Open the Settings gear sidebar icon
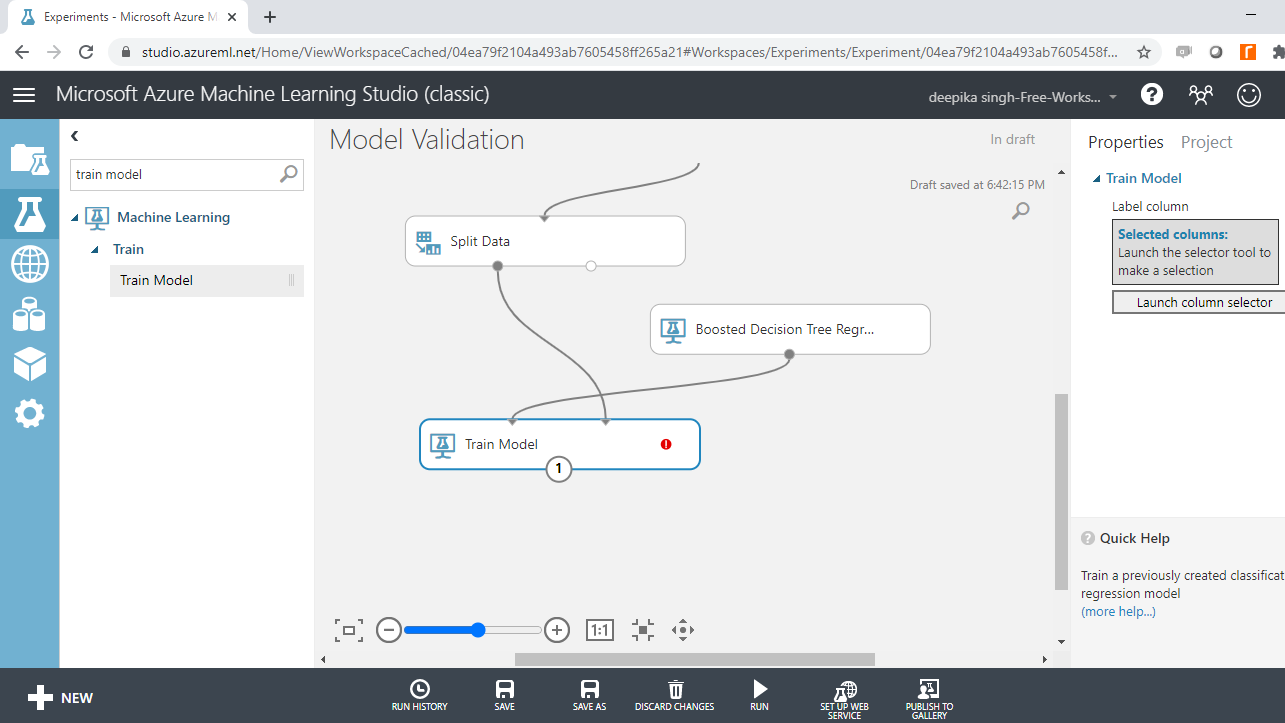Viewport: 1285px width, 723px height. click(29, 413)
